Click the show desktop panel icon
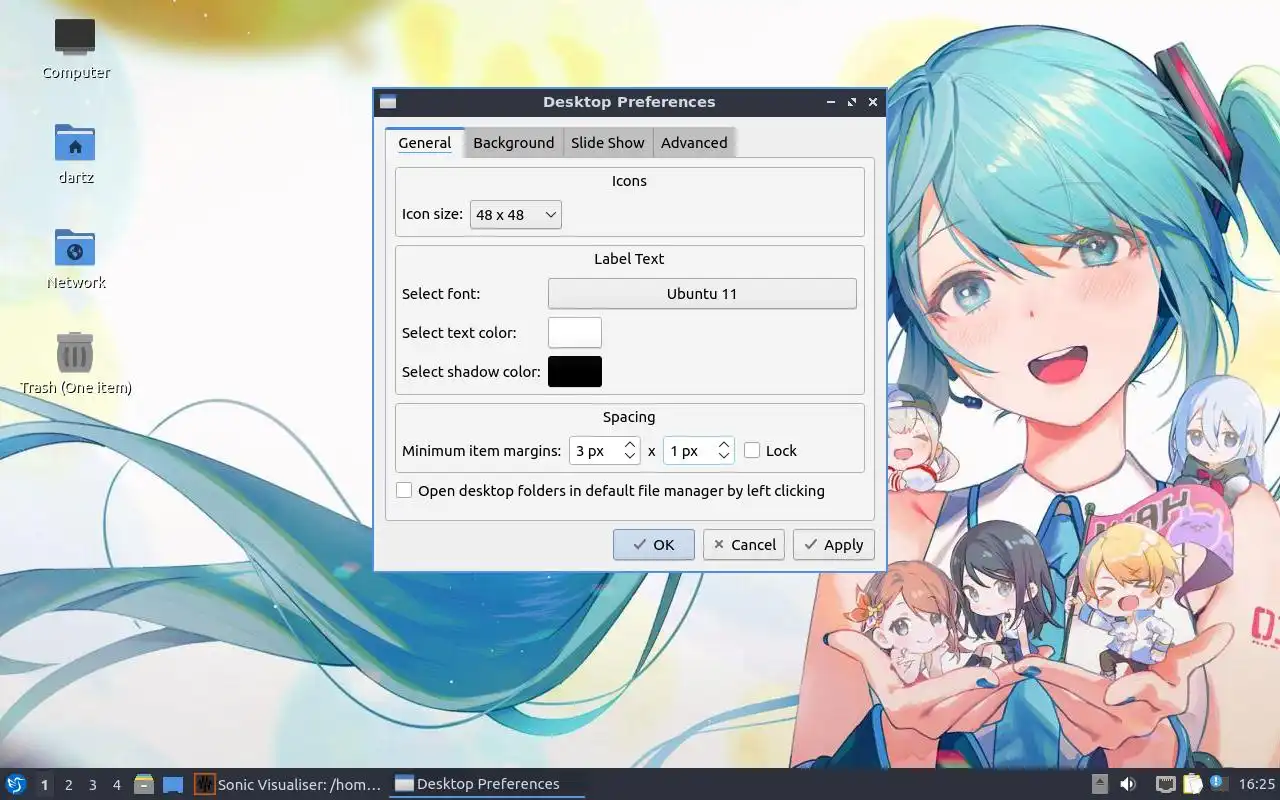Image resolution: width=1280 pixels, height=800 pixels. point(173,784)
